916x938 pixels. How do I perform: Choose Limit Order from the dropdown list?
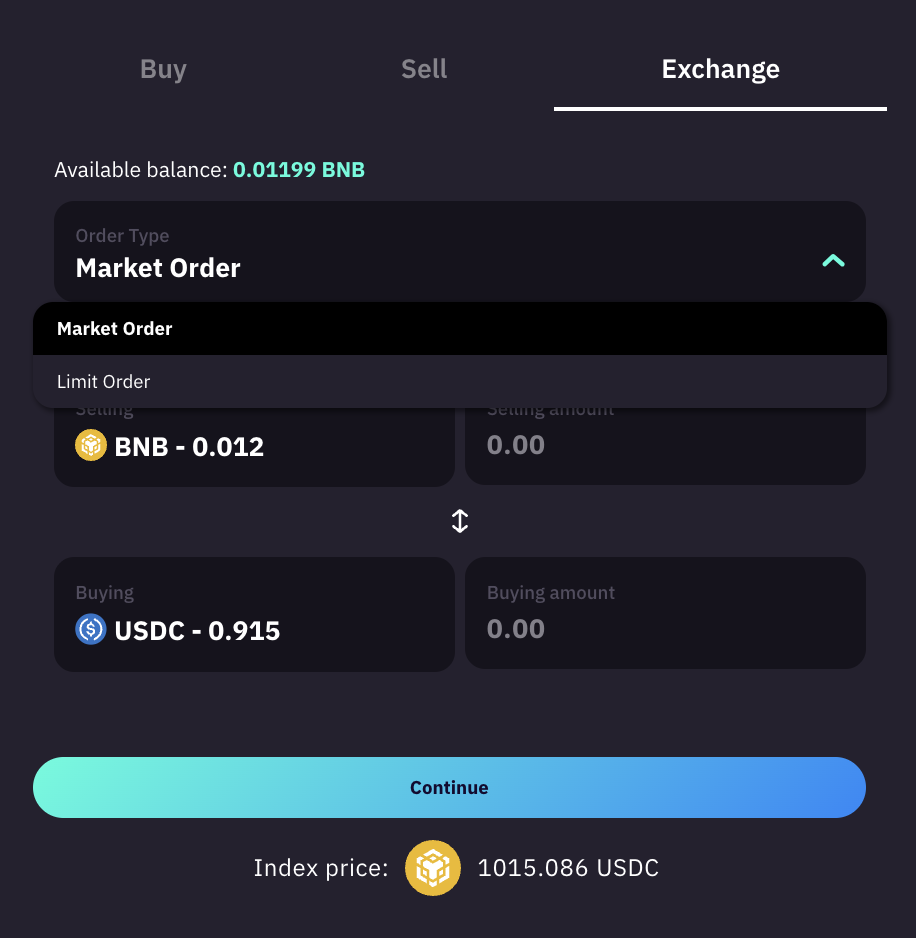[x=104, y=382]
